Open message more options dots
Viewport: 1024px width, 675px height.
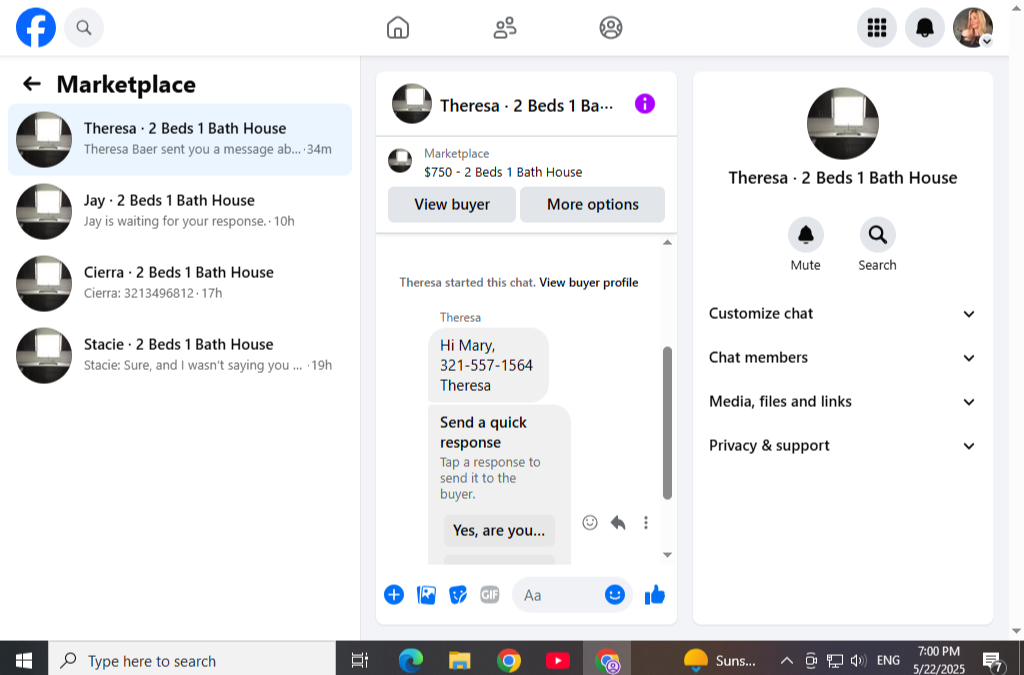click(x=646, y=522)
